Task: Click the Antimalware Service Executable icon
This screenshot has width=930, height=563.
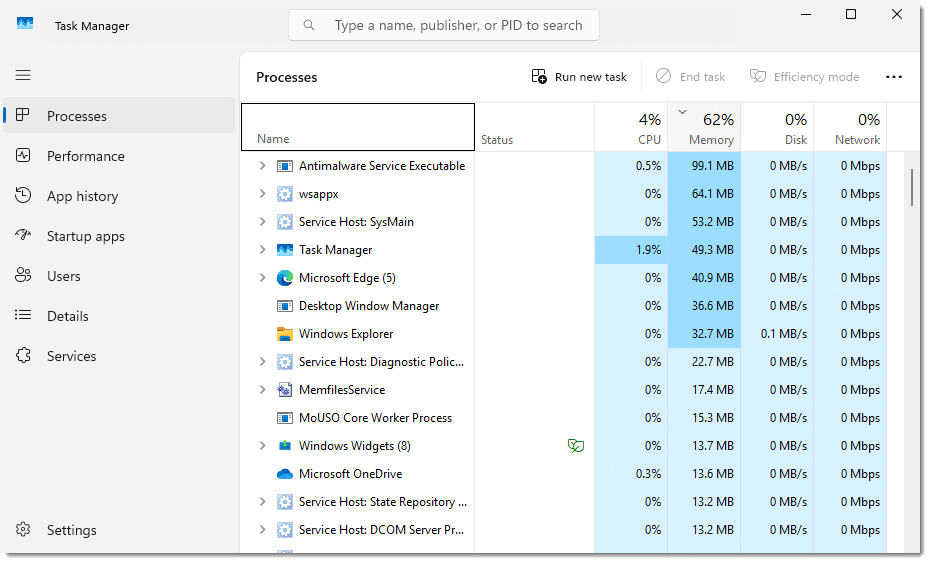Action: [285, 166]
